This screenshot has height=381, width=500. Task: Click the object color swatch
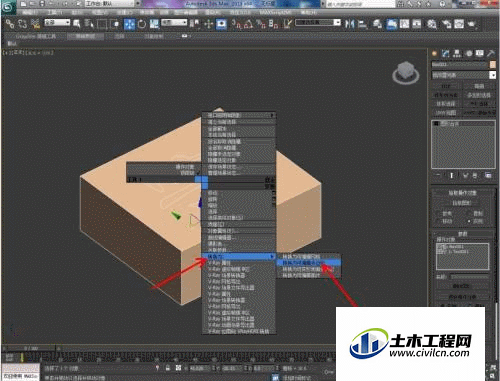point(492,64)
